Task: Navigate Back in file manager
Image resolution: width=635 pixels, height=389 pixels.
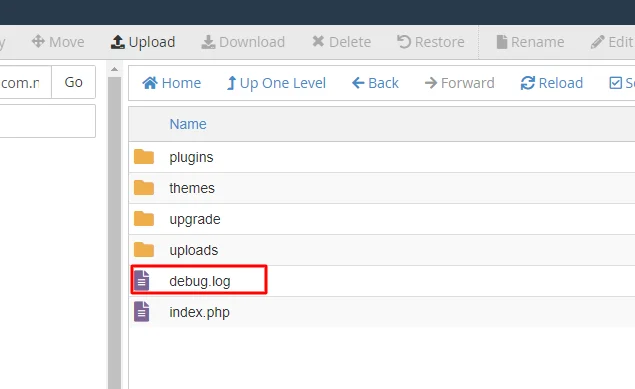Action: pos(375,83)
